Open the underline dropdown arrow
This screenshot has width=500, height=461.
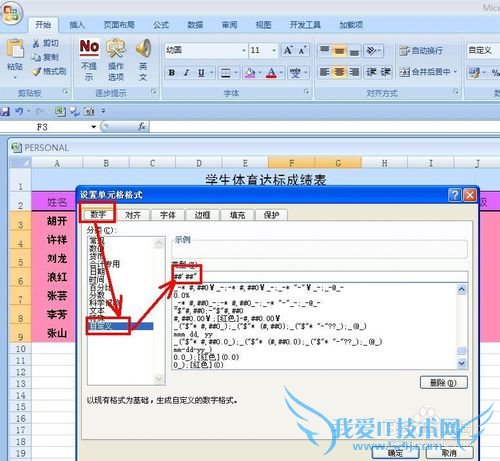coord(211,73)
